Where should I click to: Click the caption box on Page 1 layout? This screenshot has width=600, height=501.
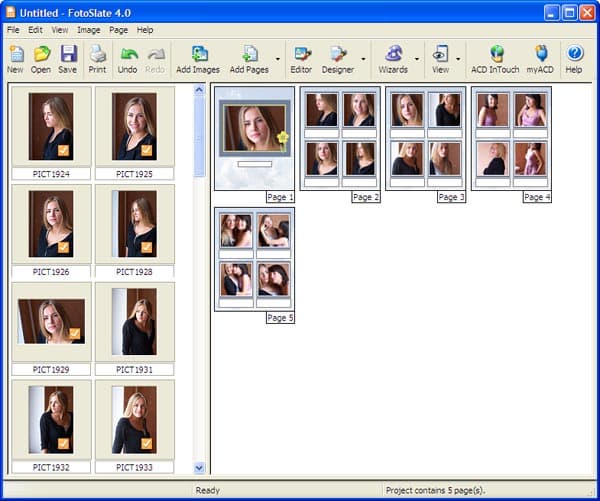(x=254, y=164)
